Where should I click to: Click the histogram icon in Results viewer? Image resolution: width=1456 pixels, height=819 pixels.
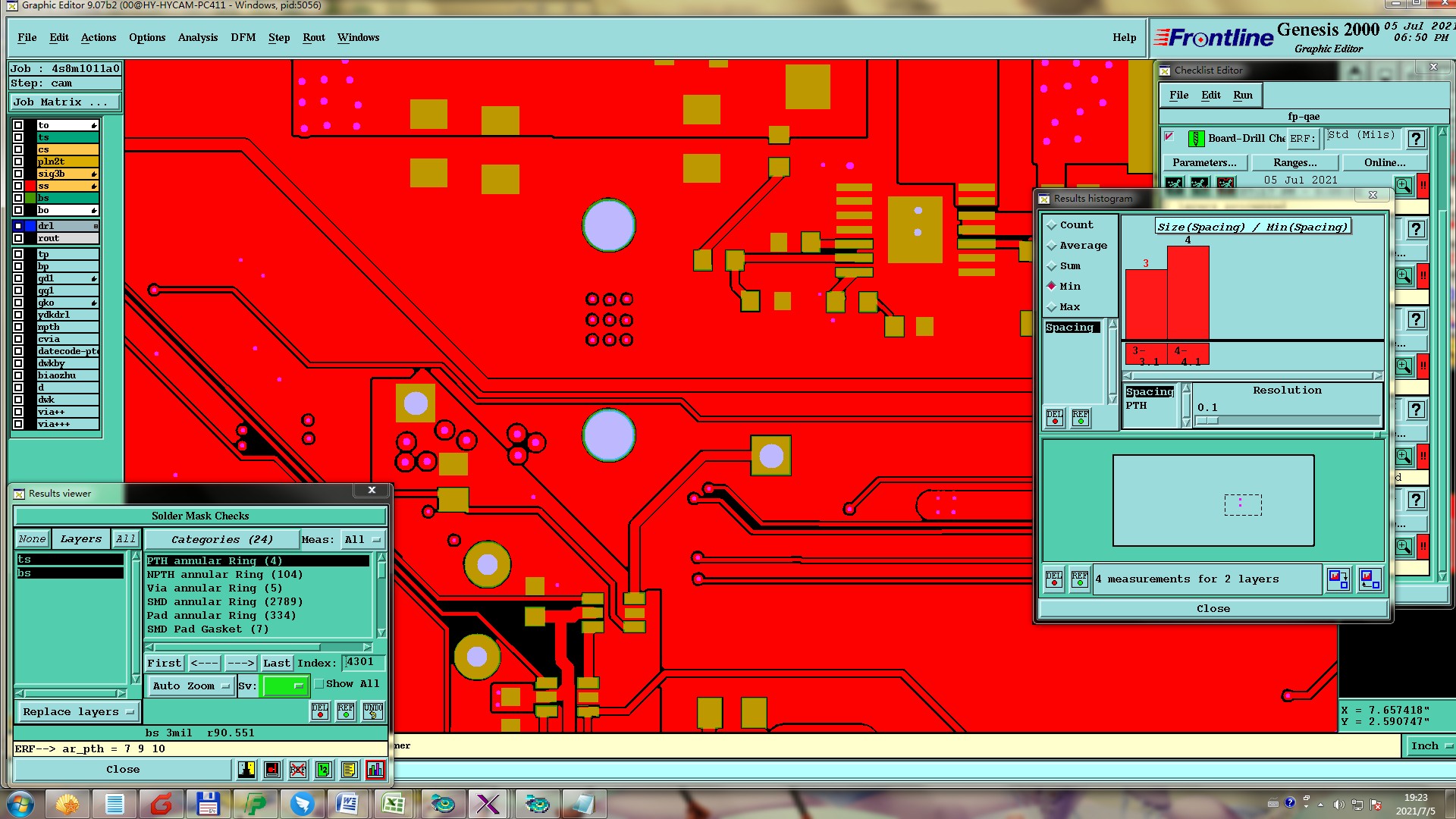375,770
